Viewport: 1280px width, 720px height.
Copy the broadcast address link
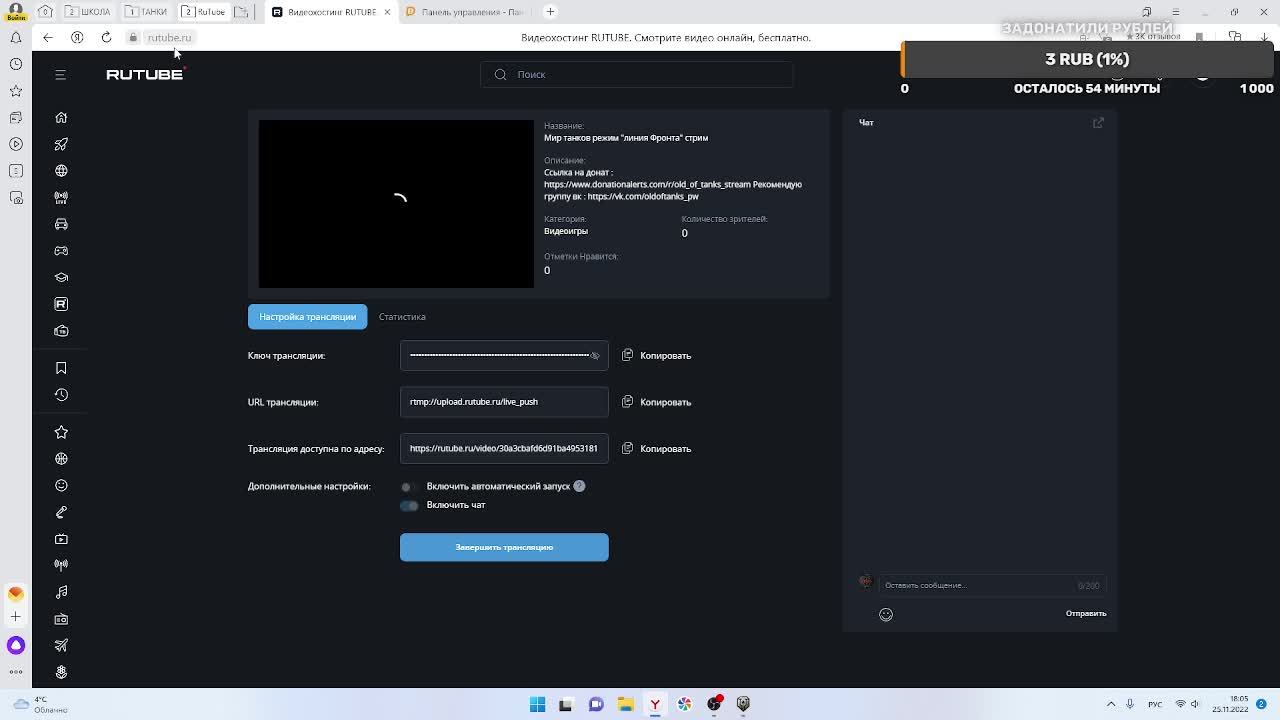click(657, 448)
